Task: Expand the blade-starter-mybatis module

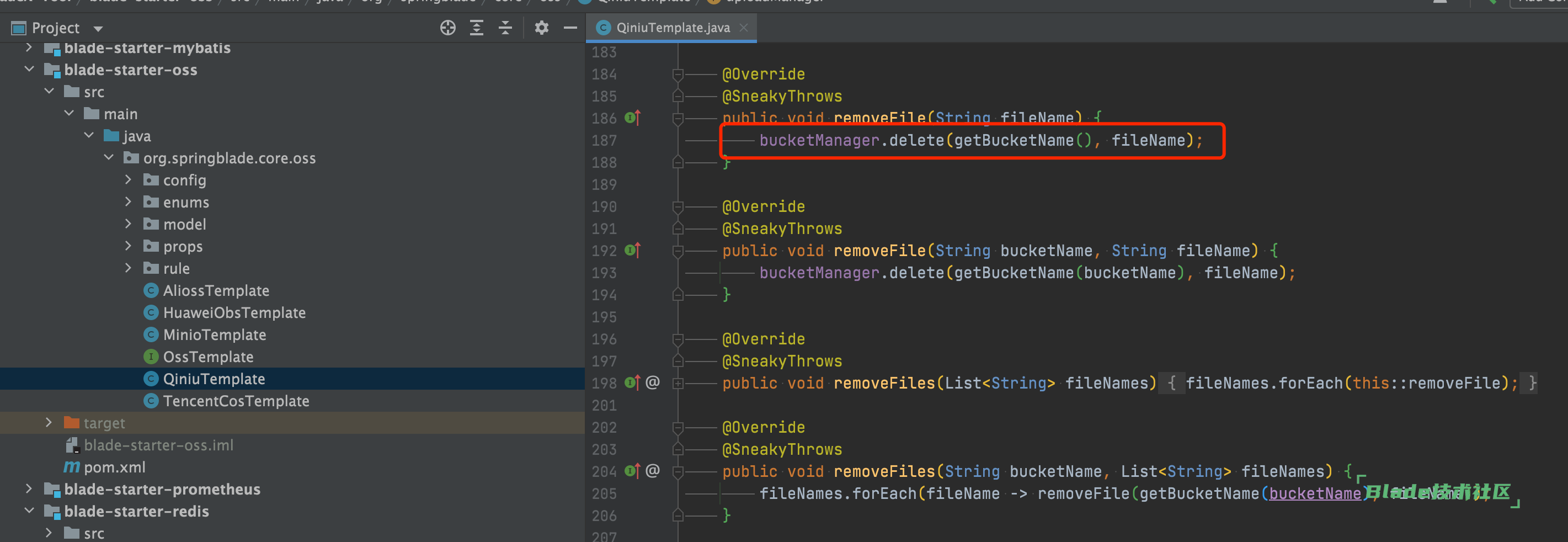Action: (x=29, y=47)
